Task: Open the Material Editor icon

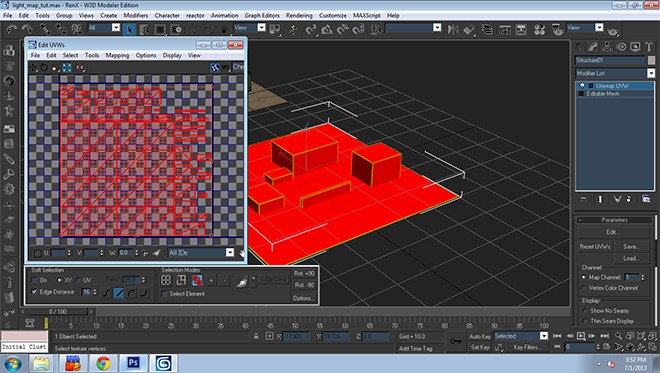Action: (540, 29)
